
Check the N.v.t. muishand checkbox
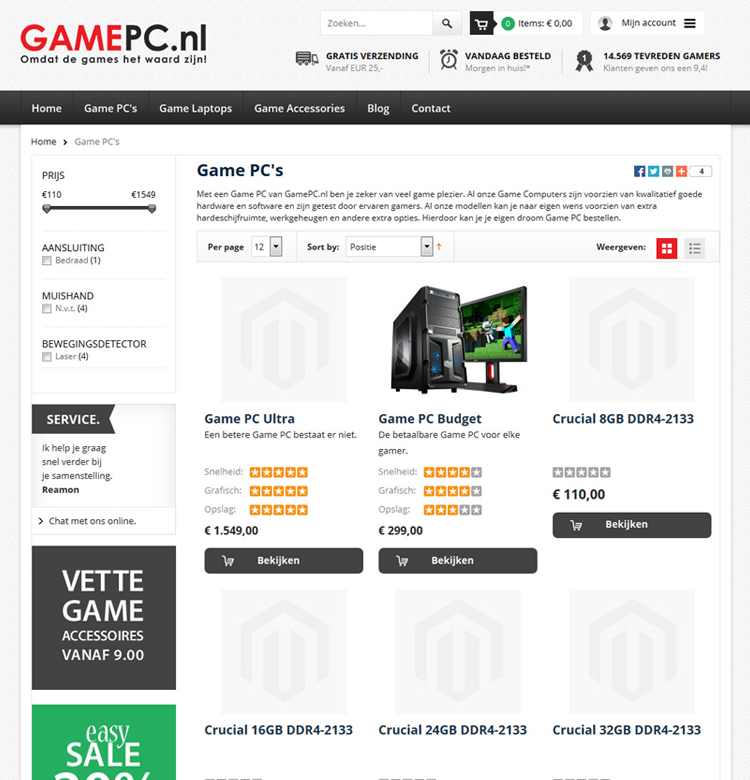pos(47,309)
